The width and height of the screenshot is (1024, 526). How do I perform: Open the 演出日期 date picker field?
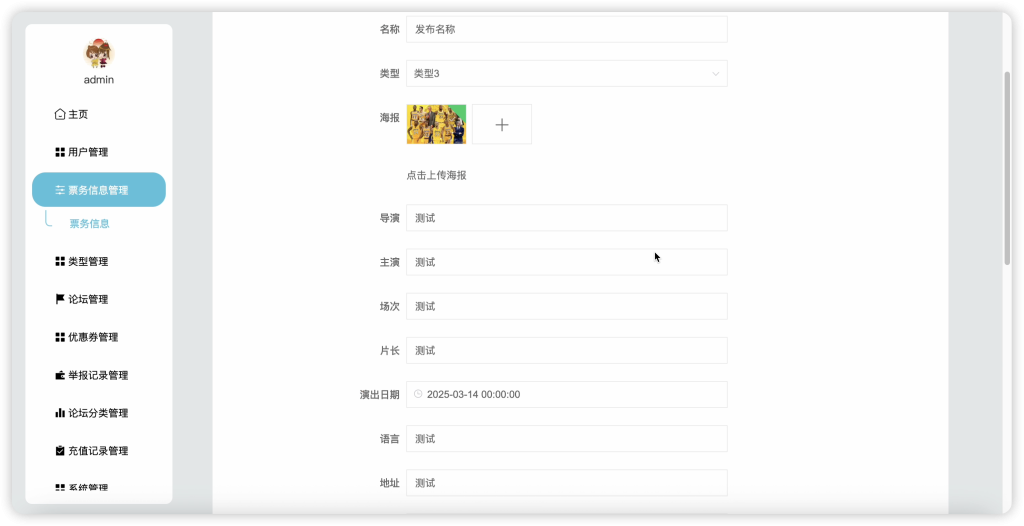point(566,395)
